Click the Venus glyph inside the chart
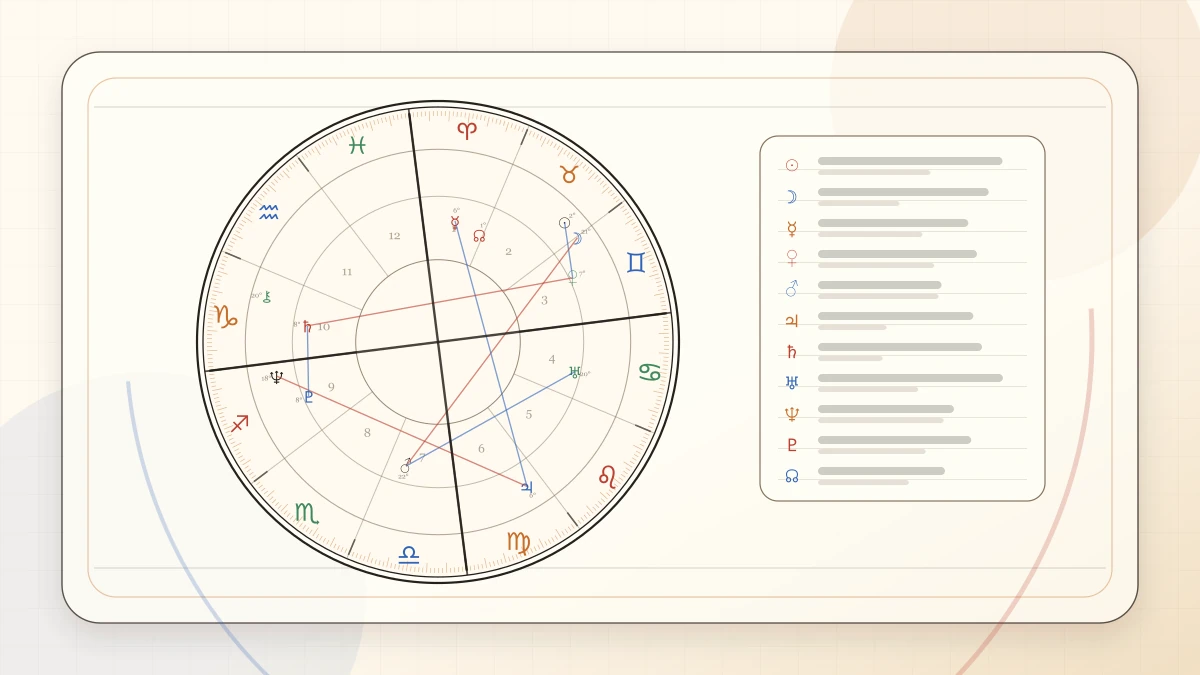The width and height of the screenshot is (1200, 675). tap(573, 276)
